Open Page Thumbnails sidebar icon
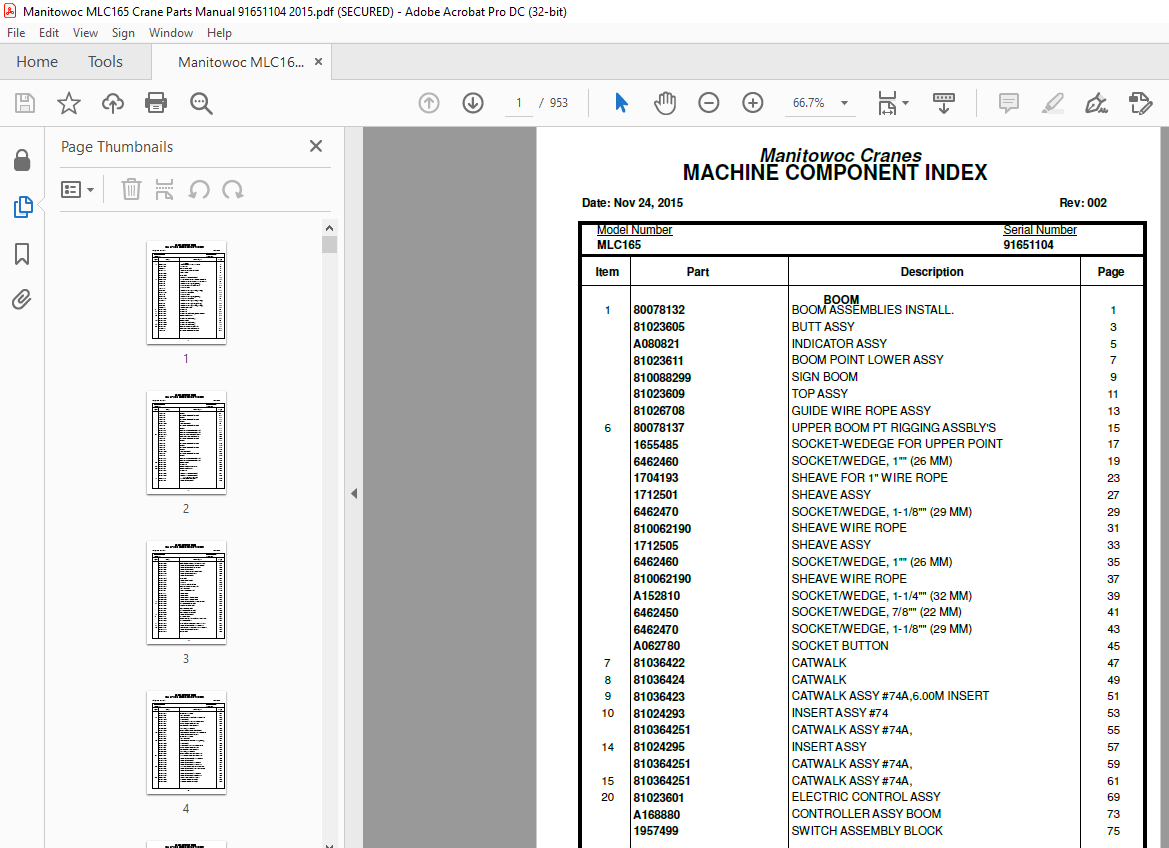Viewport: 1169px width, 848px height. [x=22, y=207]
